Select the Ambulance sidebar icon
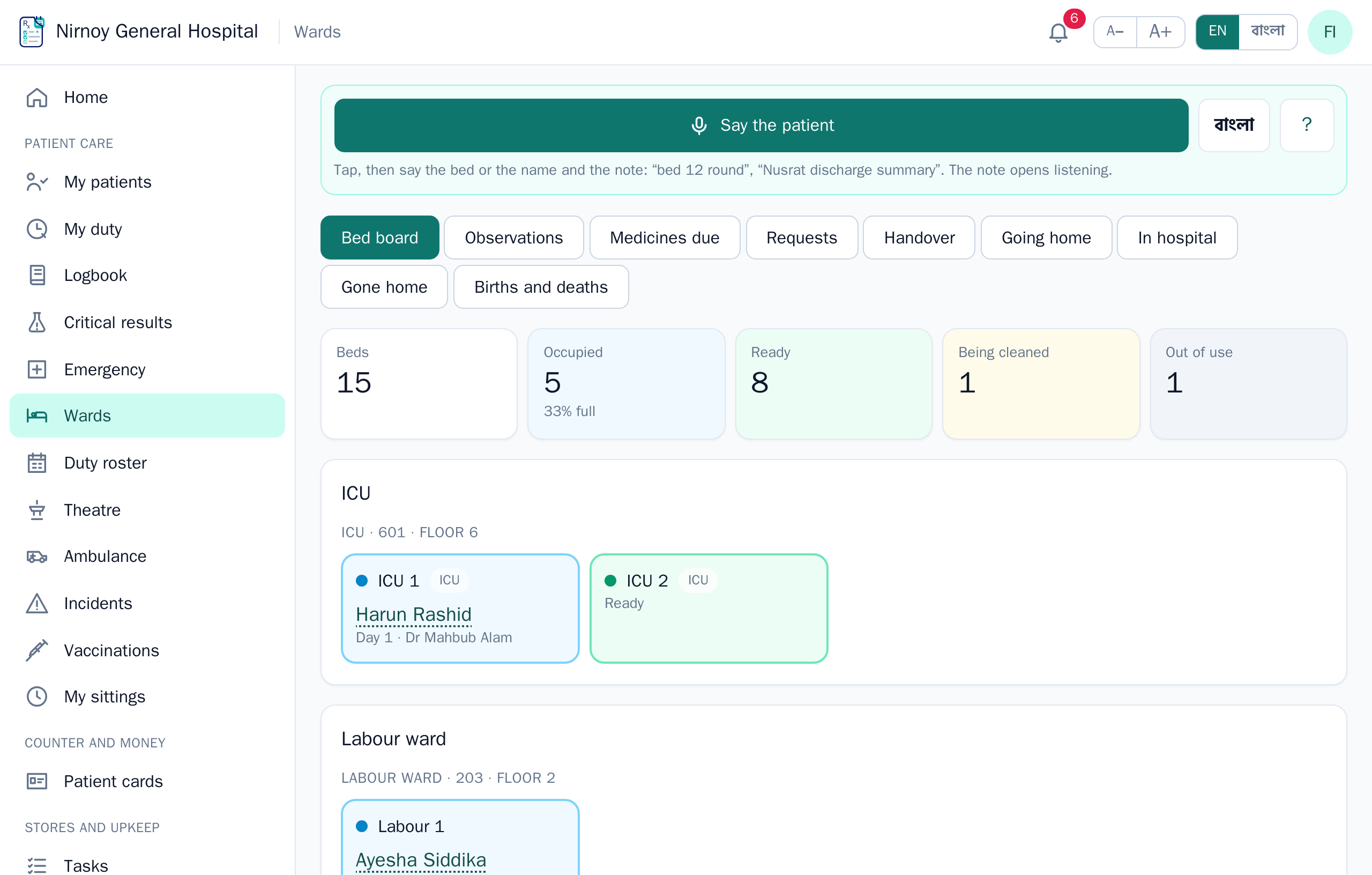Image resolution: width=1372 pixels, height=875 pixels. 37,557
